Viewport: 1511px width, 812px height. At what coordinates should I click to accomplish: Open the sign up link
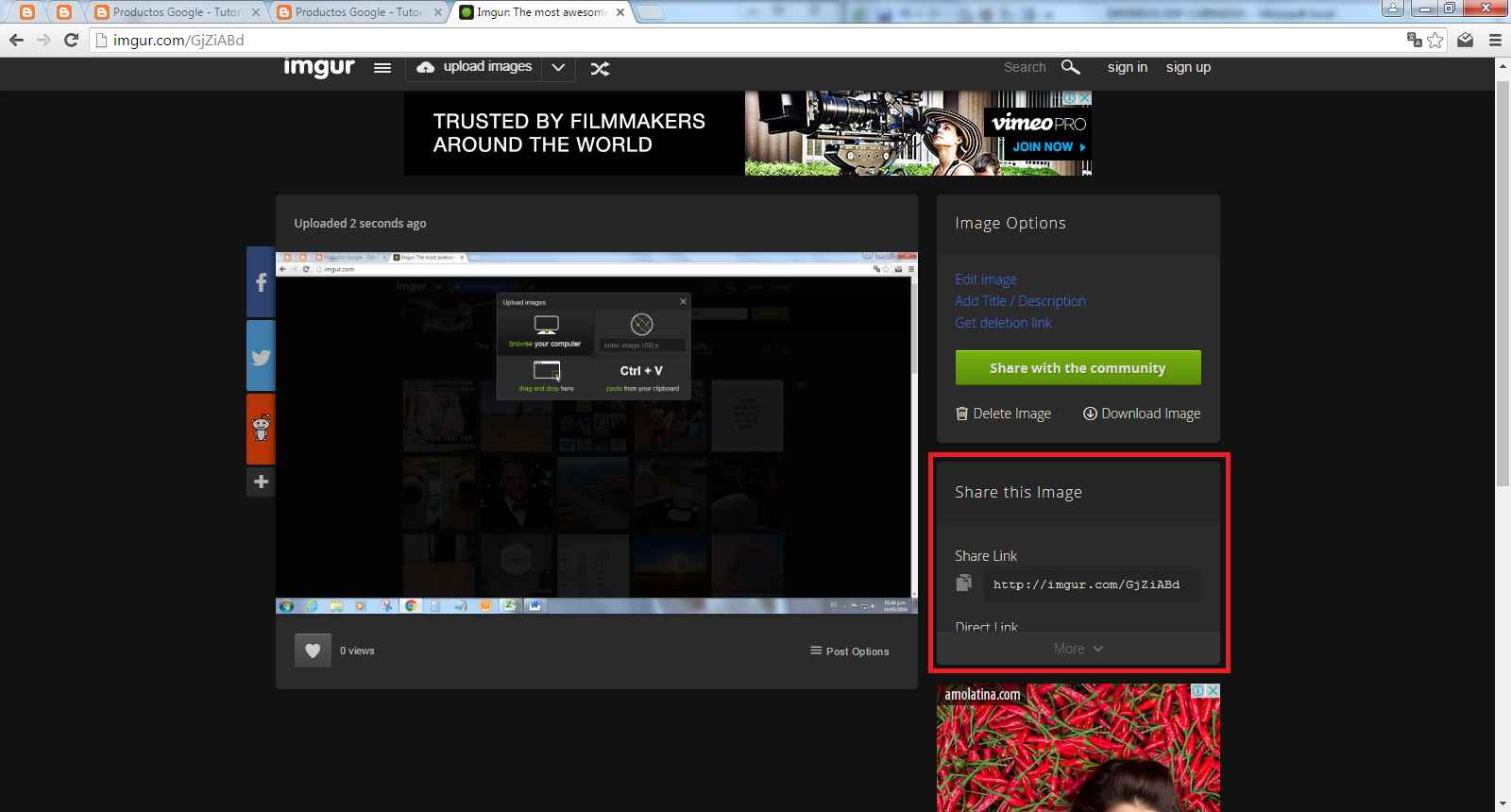click(1188, 67)
